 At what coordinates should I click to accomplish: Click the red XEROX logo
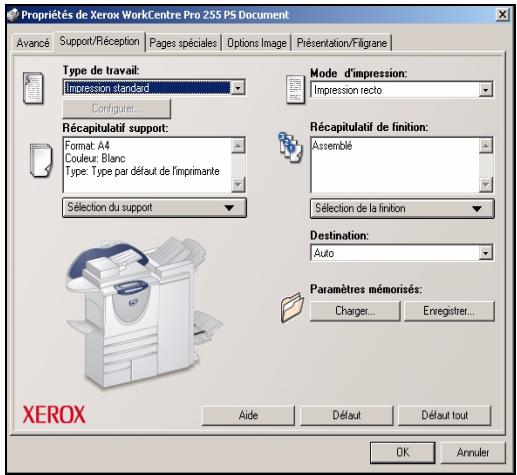pos(54,414)
